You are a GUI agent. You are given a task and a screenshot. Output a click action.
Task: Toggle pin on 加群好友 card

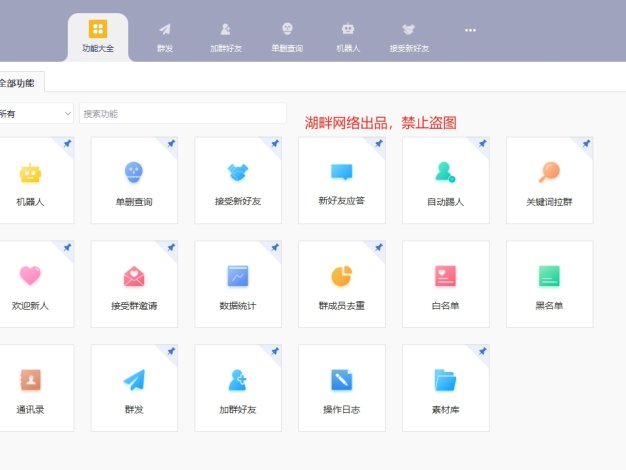tap(275, 351)
